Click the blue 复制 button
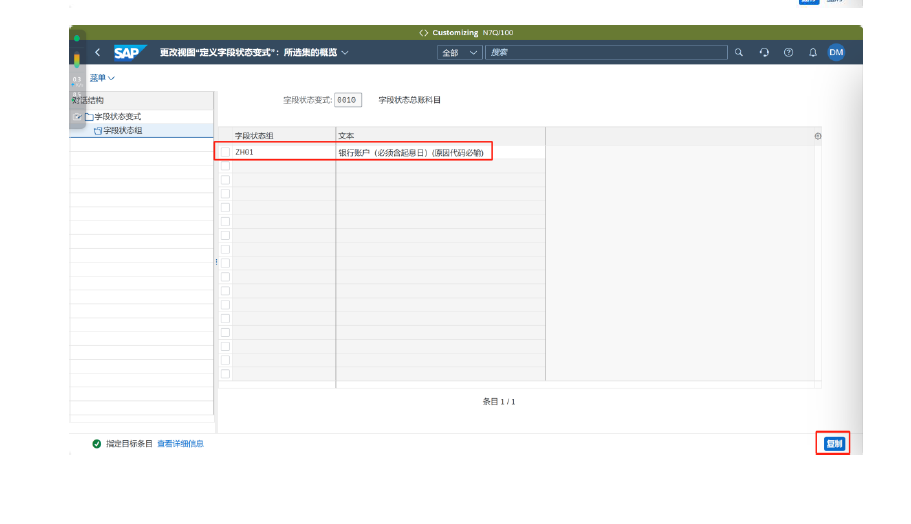Viewport: 911px width, 524px height. coord(833,443)
